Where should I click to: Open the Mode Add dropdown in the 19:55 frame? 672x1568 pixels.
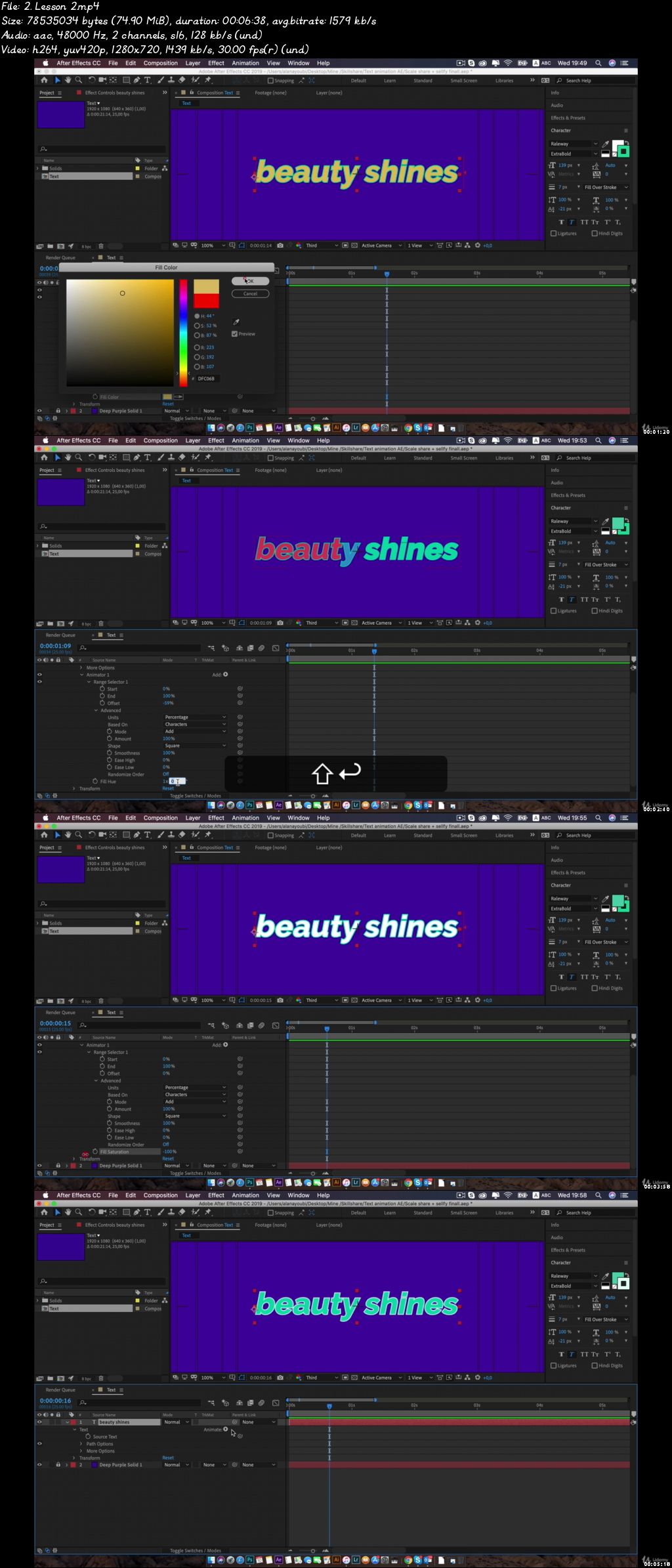tap(195, 1101)
